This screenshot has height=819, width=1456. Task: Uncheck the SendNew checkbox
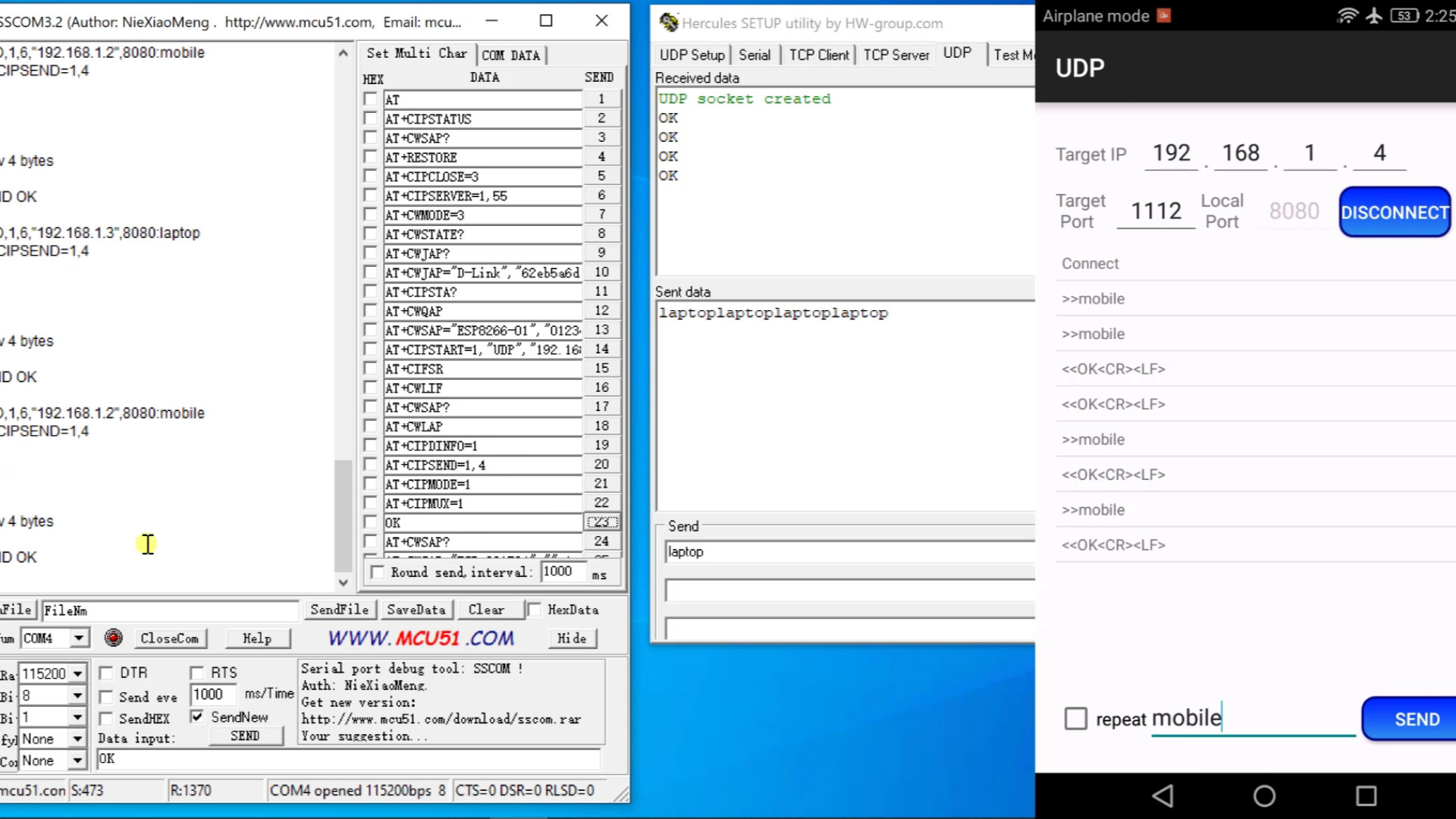[x=197, y=717]
